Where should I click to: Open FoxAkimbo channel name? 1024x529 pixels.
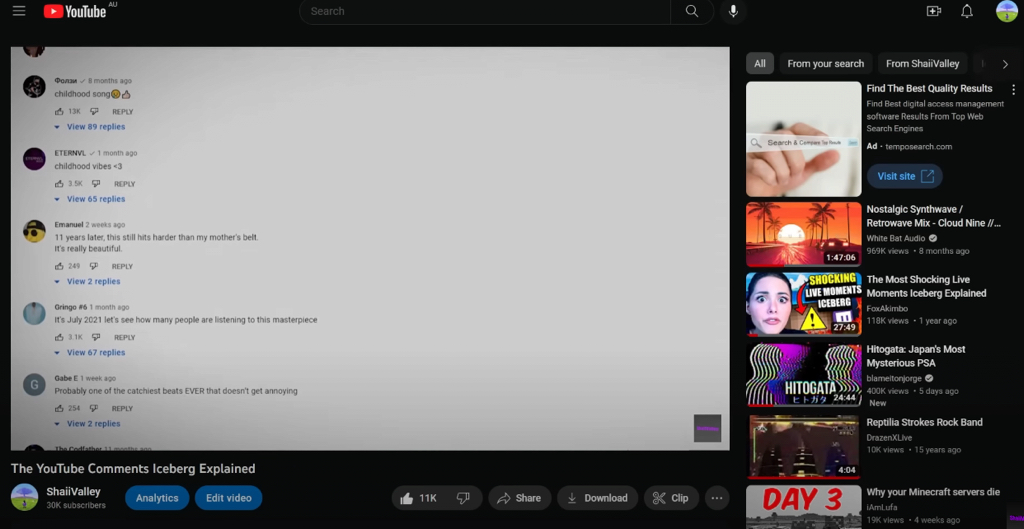click(887, 308)
